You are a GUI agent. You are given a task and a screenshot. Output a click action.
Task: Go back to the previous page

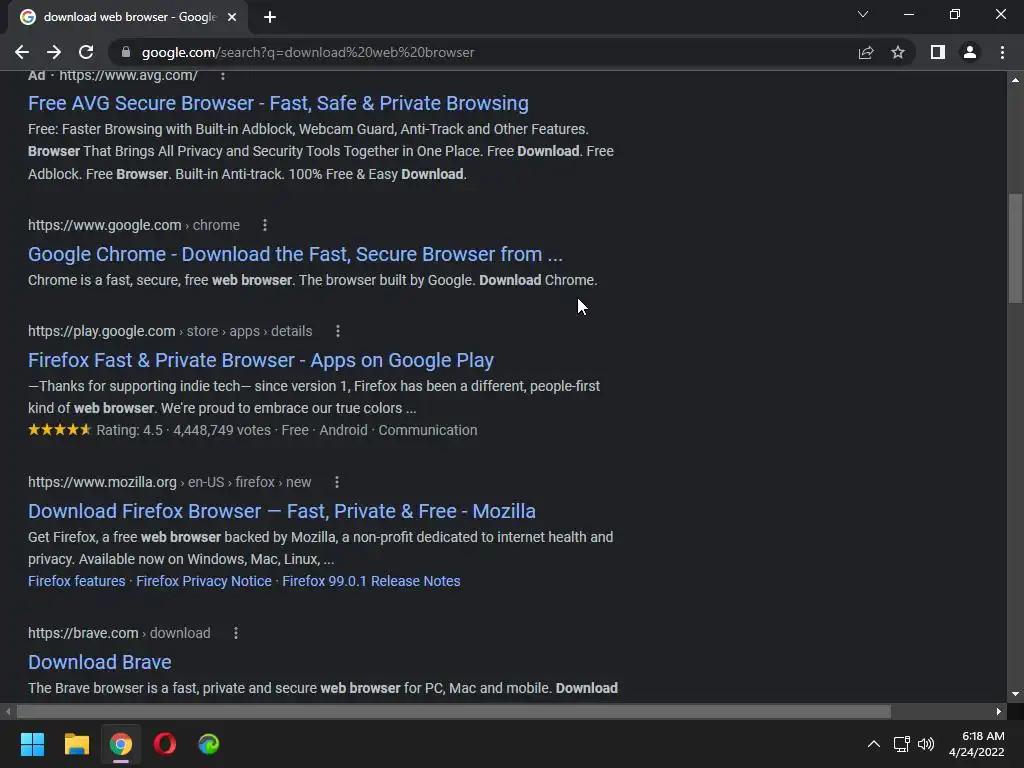click(22, 52)
